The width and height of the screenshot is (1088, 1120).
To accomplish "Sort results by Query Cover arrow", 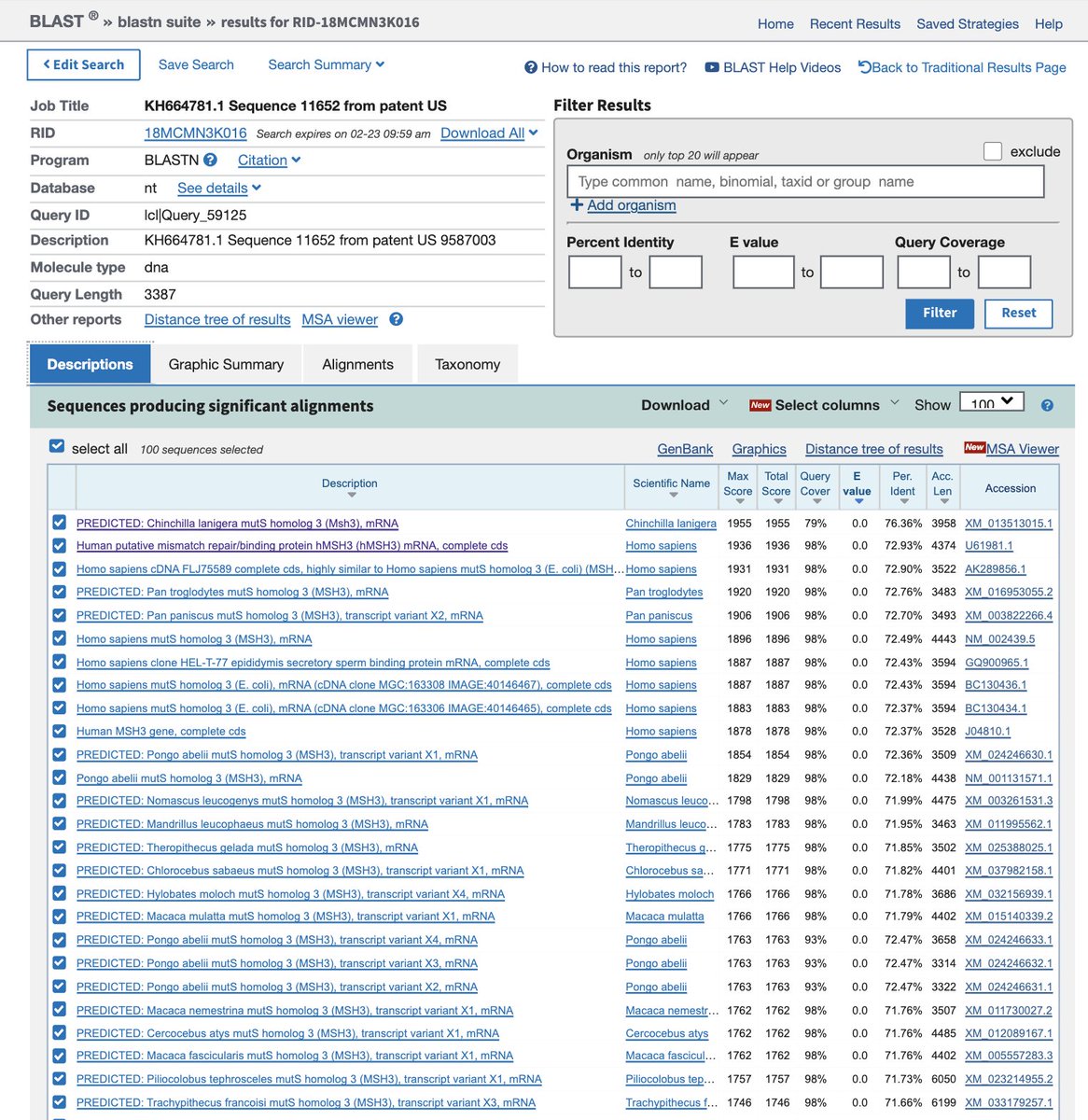I will click(816, 502).
